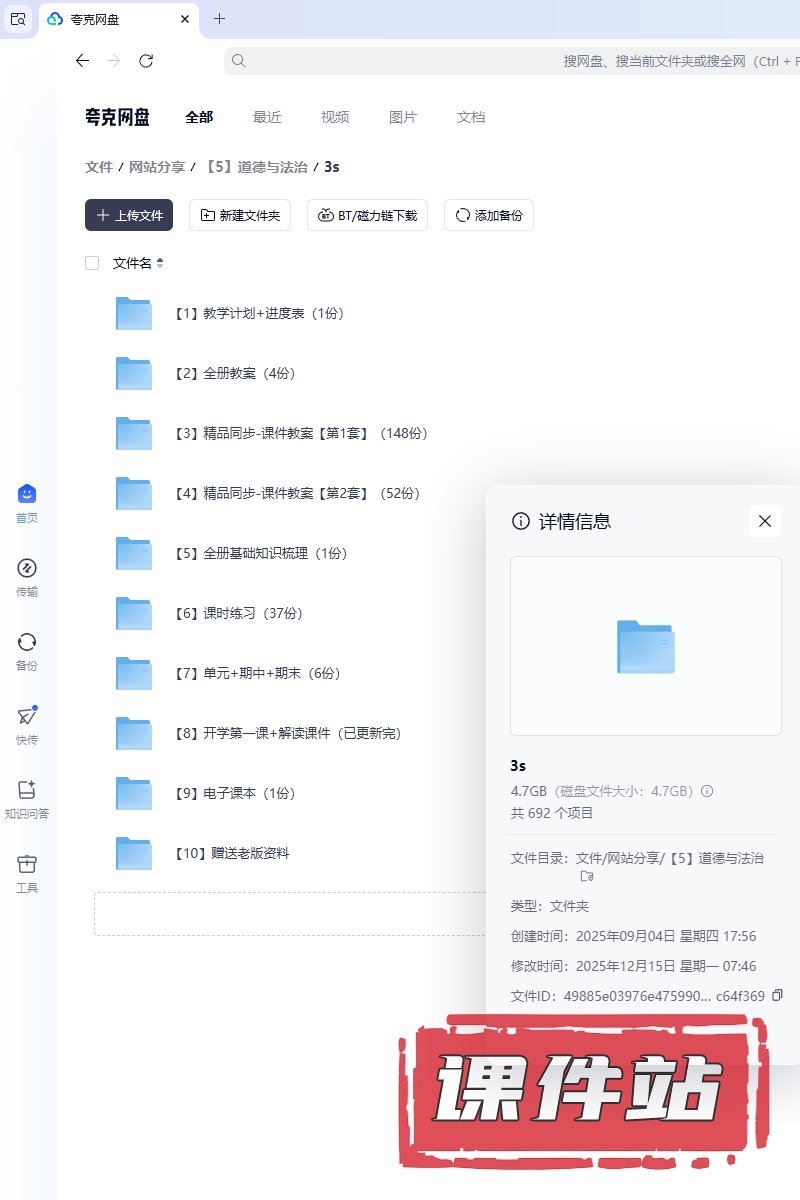Click the info icon beside disk file size
Screen dimensions: 800x1200
tap(707, 791)
